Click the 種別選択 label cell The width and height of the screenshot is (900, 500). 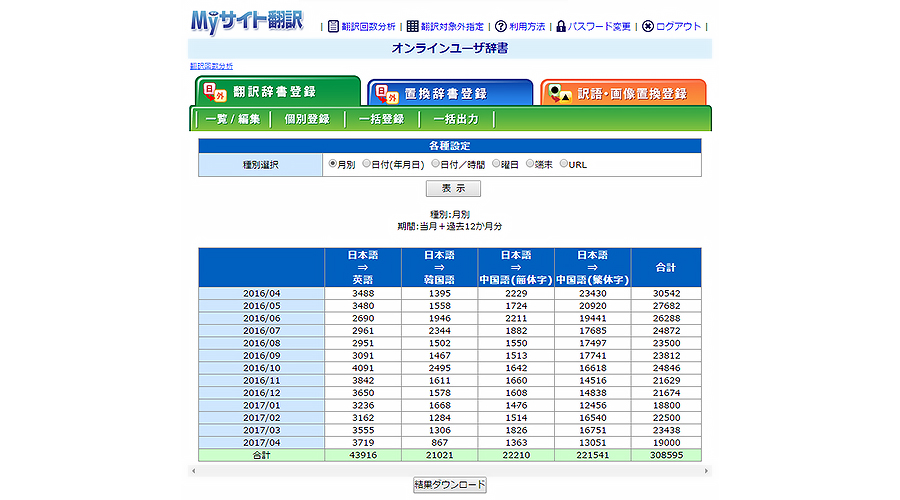(261, 165)
